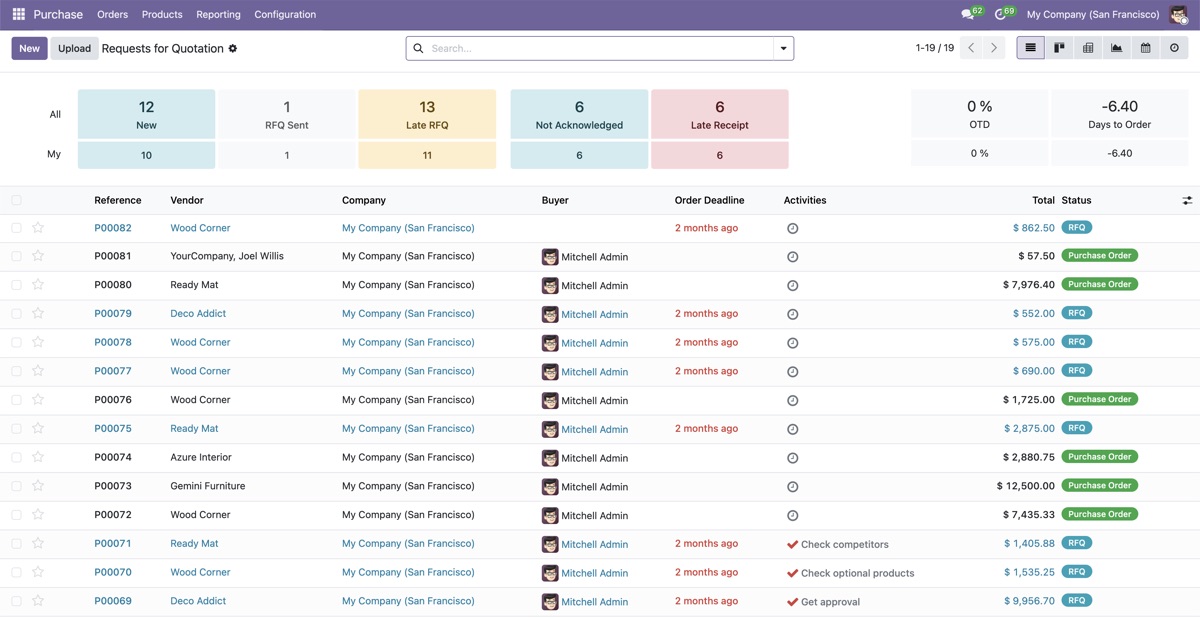Image resolution: width=1200 pixels, height=619 pixels.
Task: Expand the search options dropdown arrow
Action: coord(783,48)
